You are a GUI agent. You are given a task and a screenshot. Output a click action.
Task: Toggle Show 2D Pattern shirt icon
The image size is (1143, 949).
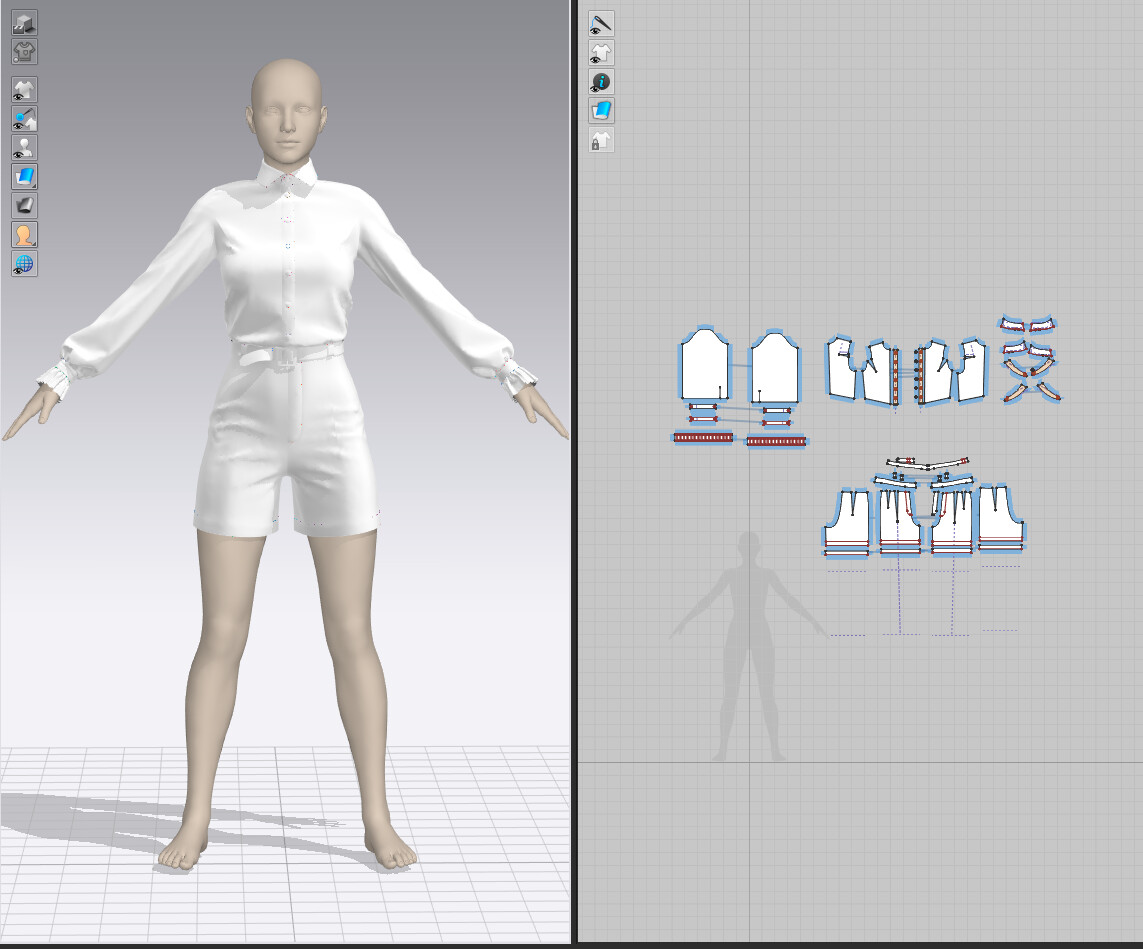[601, 53]
